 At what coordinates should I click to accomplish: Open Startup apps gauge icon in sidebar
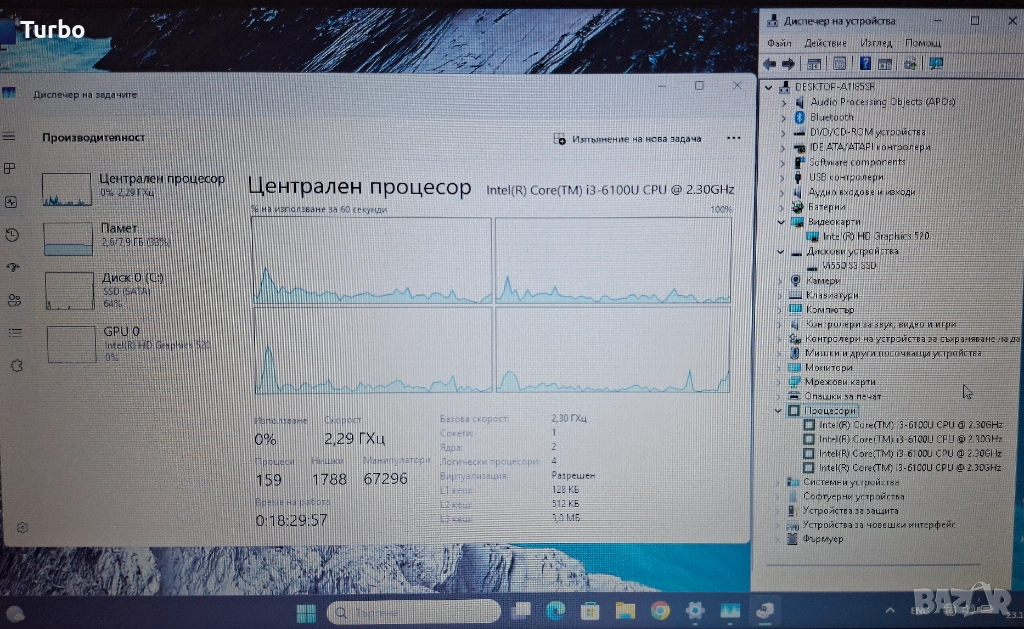click(x=12, y=267)
